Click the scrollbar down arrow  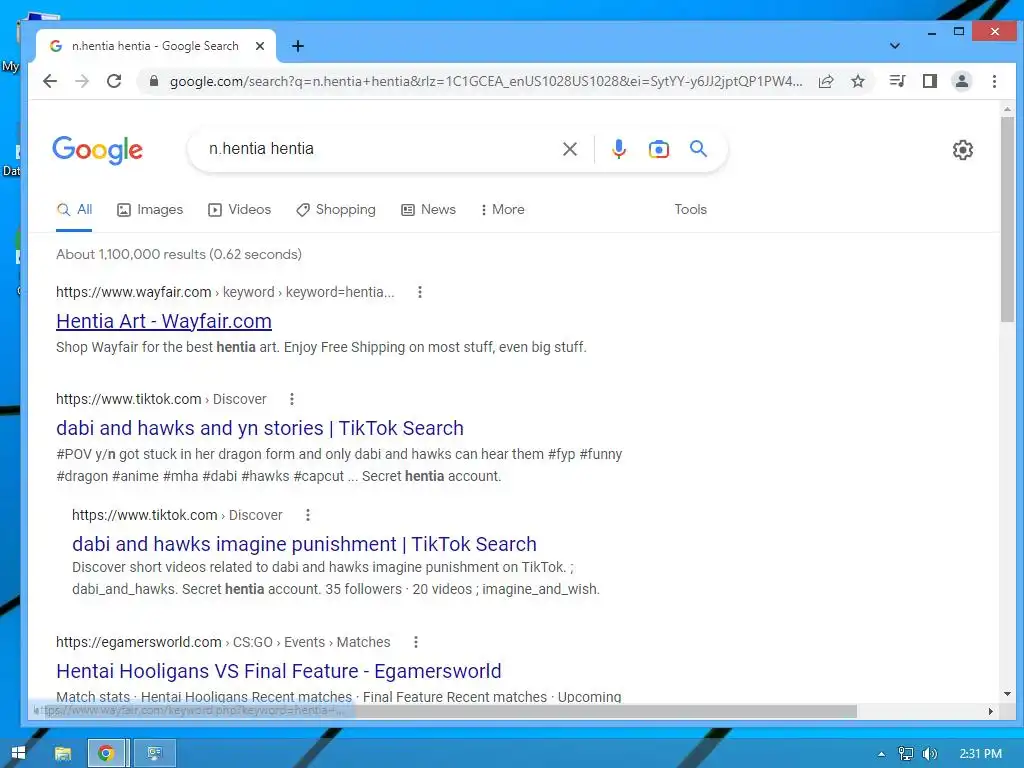coord(1007,694)
